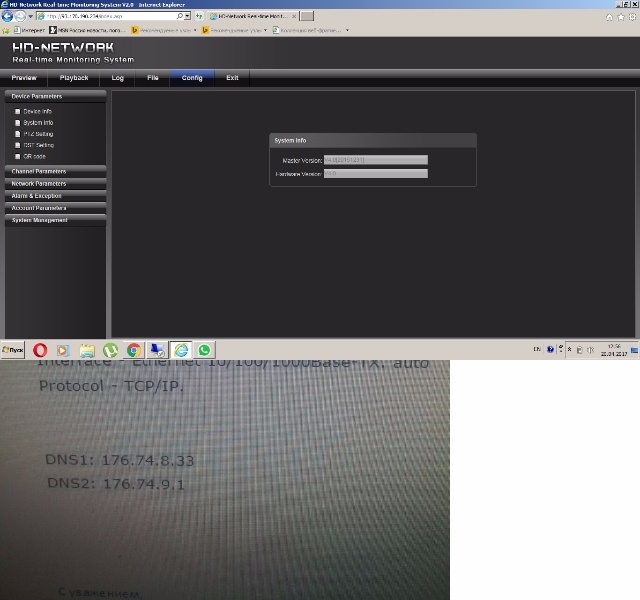The width and height of the screenshot is (640, 600).
Task: Select the Config tab
Action: pyautogui.click(x=192, y=78)
